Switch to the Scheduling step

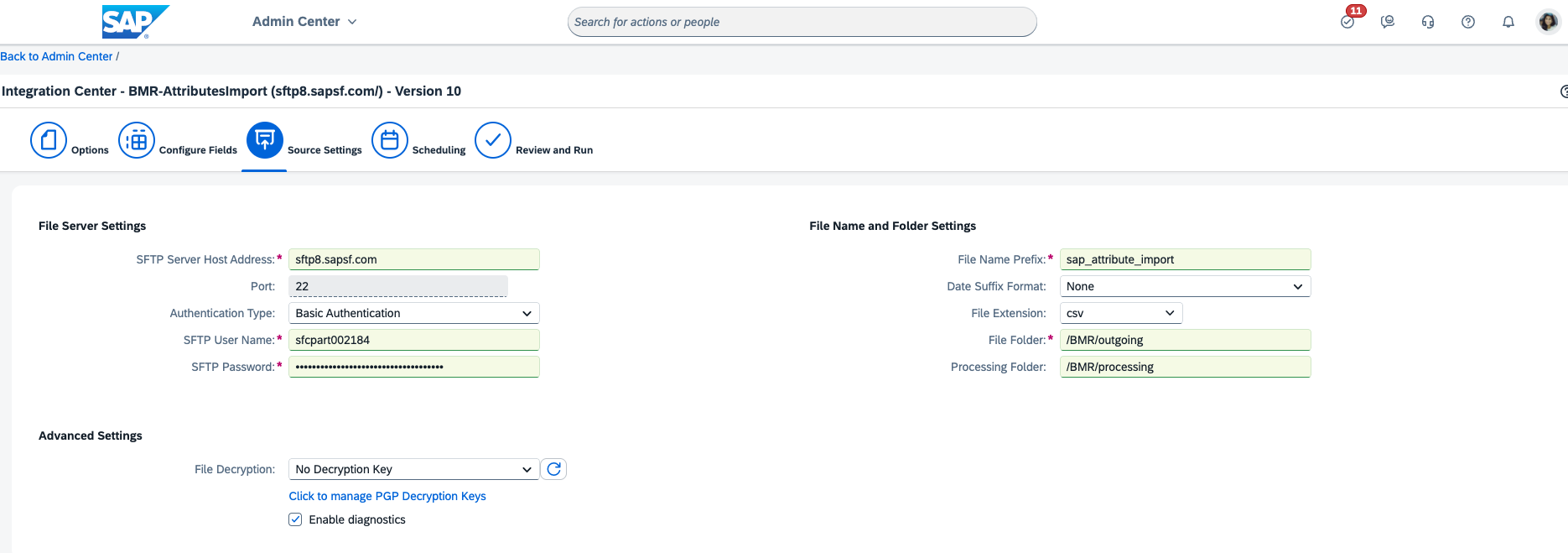tap(390, 140)
